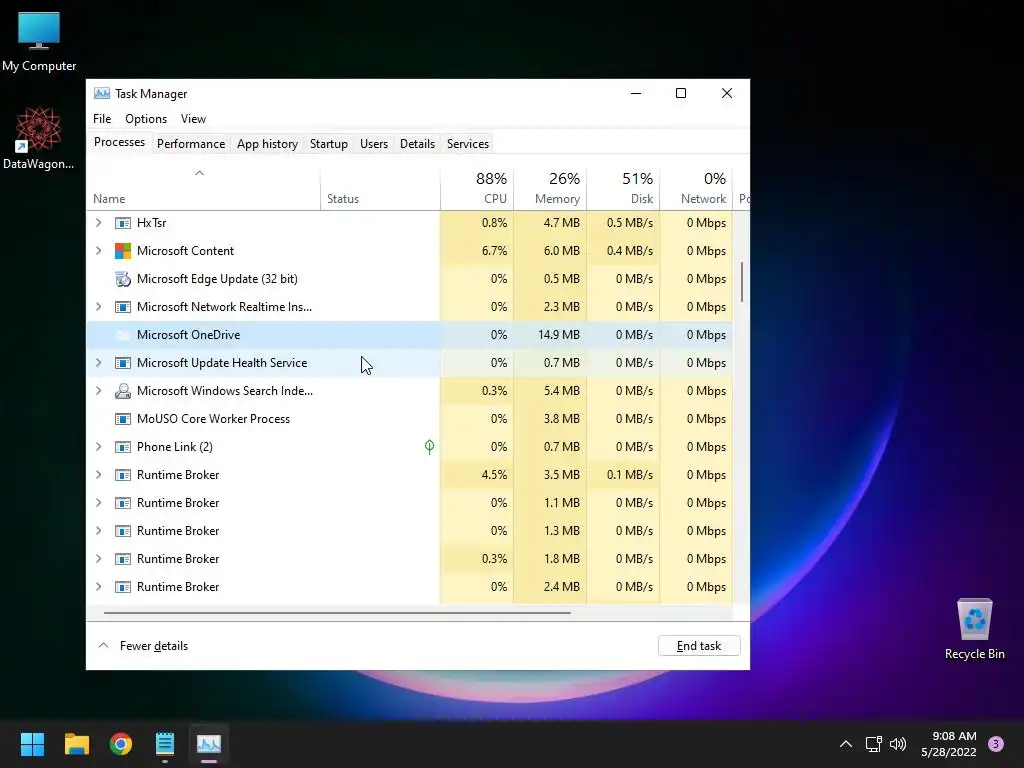Click the 6.7% CPU value
Image resolution: width=1024 pixels, height=768 pixels.
click(x=494, y=251)
